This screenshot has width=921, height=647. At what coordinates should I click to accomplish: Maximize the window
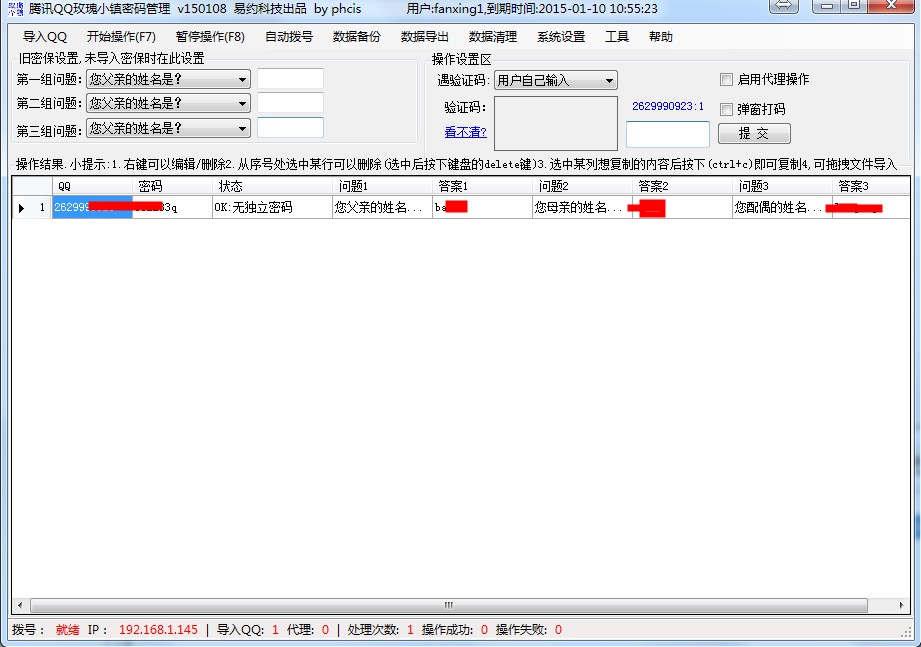coord(854,6)
